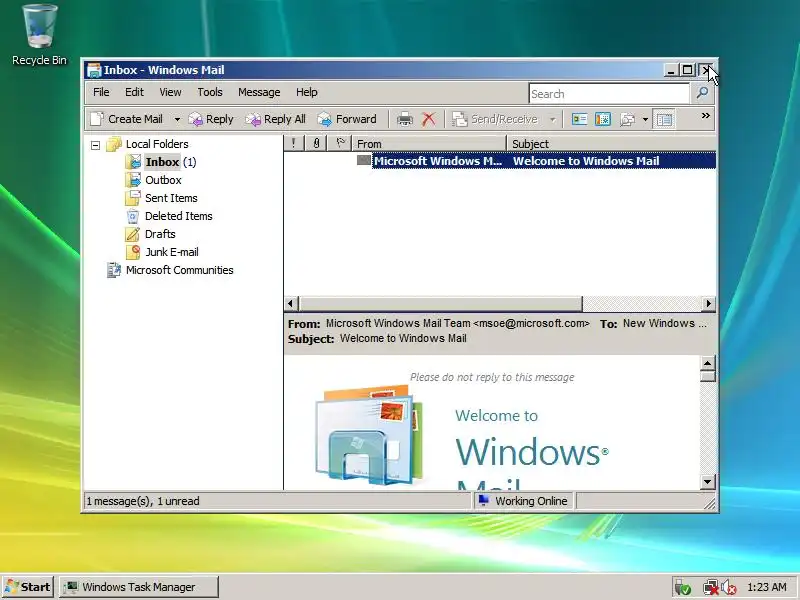800x600 pixels.
Task: Sort messages by the From column
Action: coord(429,144)
